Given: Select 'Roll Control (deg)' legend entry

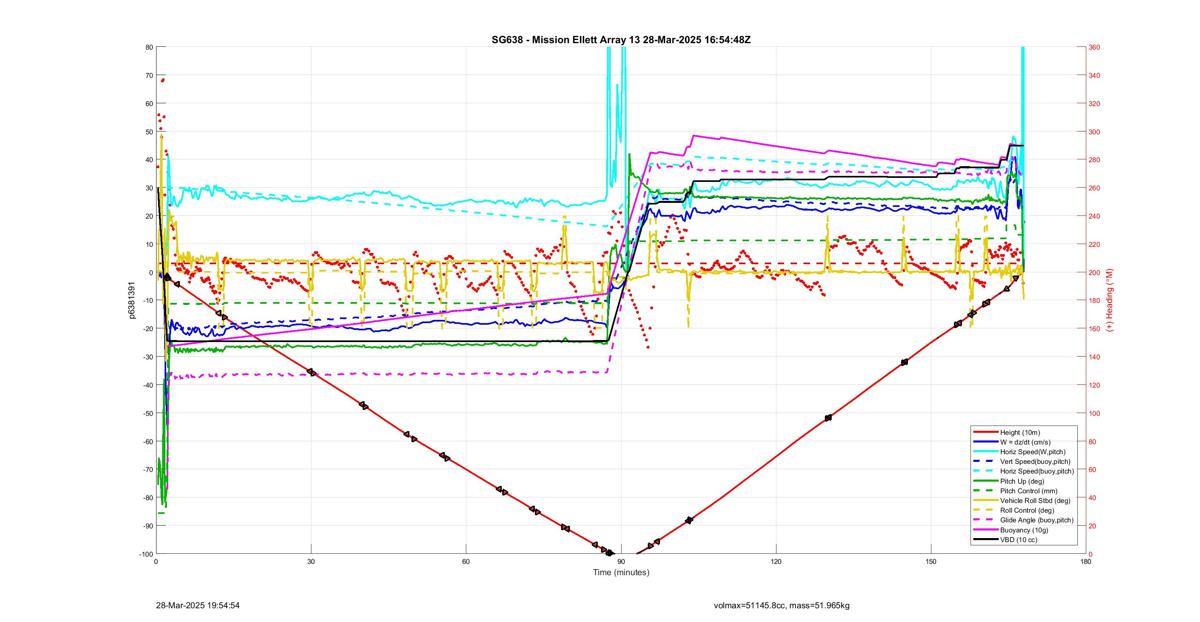Looking at the screenshot, I should tap(1027, 510).
